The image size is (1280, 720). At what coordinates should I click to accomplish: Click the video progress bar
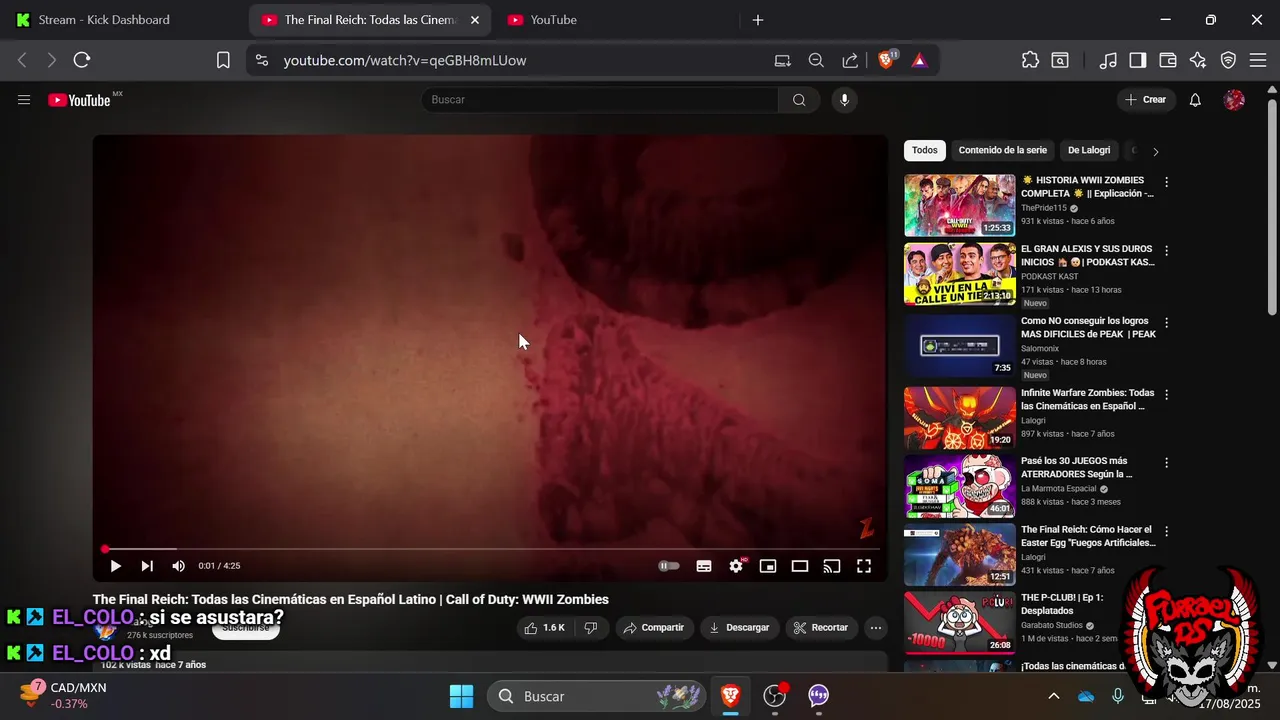pos(491,549)
